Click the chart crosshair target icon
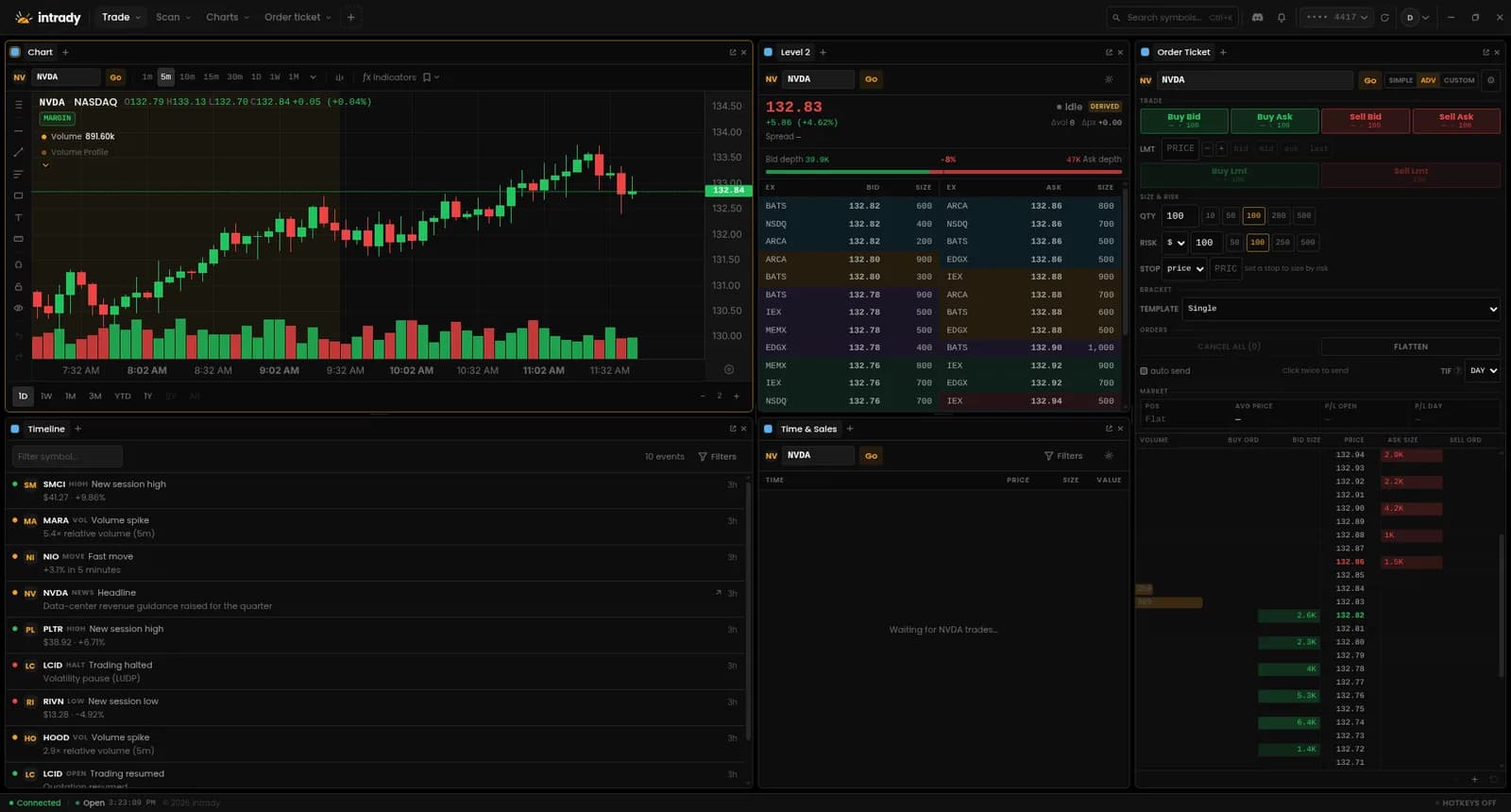 (728, 369)
